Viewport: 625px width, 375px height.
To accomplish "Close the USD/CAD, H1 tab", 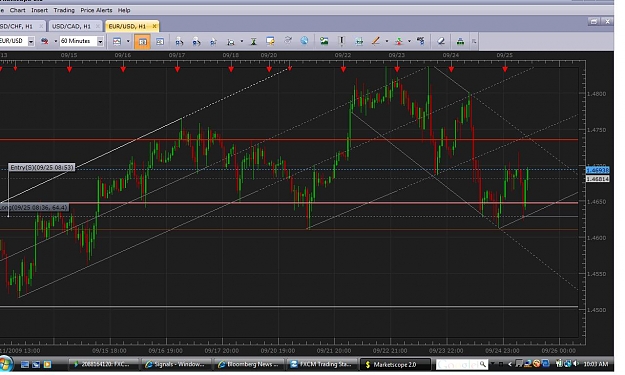I will point(98,26).
